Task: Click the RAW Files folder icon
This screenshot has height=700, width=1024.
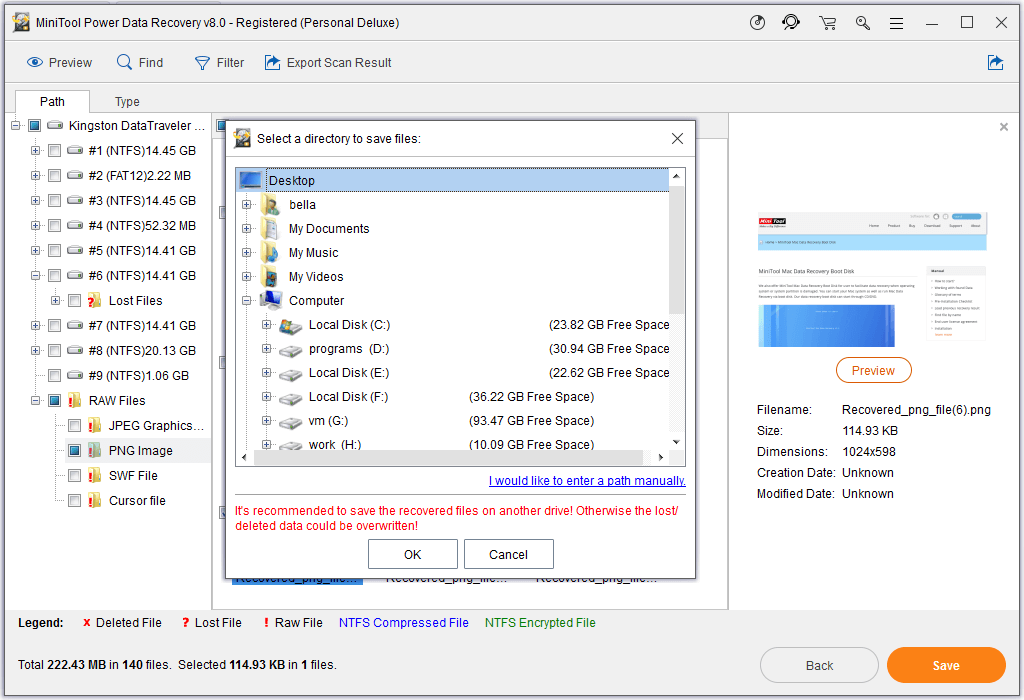Action: coord(75,400)
